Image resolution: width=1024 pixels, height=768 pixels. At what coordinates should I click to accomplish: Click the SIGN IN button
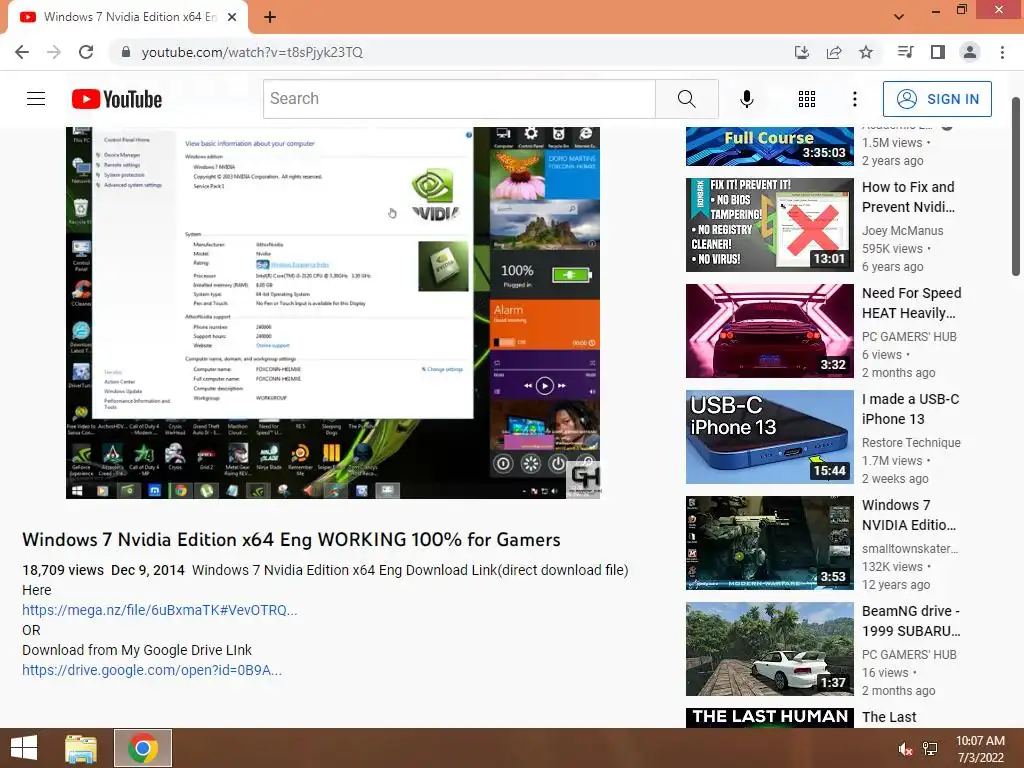[x=937, y=99]
